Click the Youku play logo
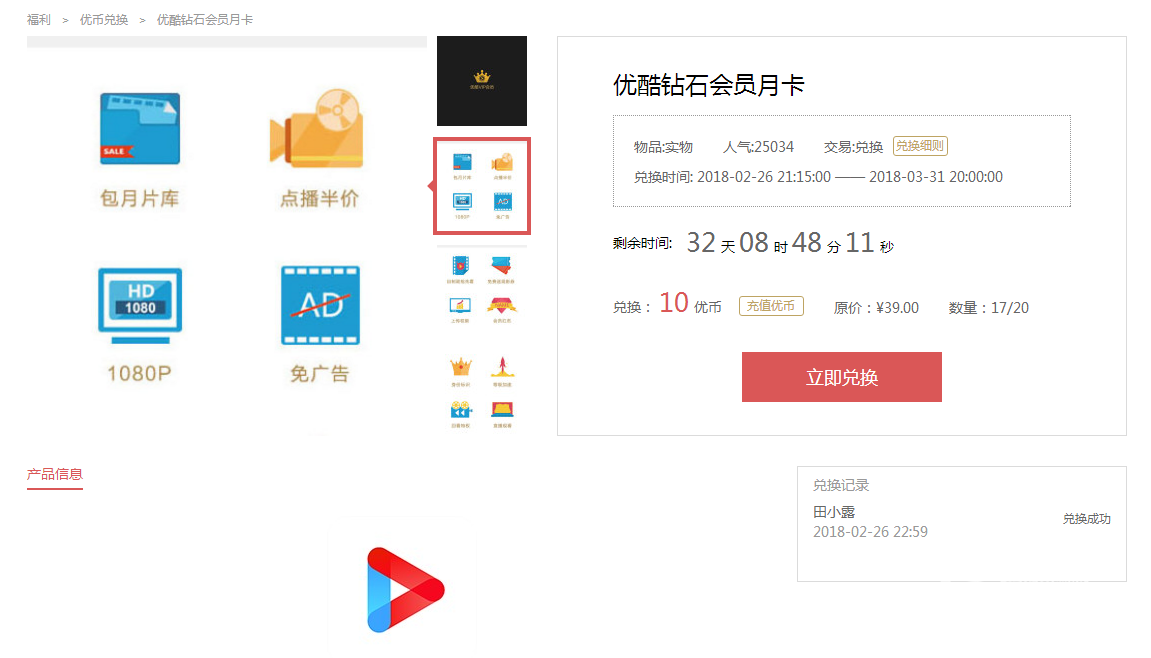1151x658 pixels. [404, 590]
